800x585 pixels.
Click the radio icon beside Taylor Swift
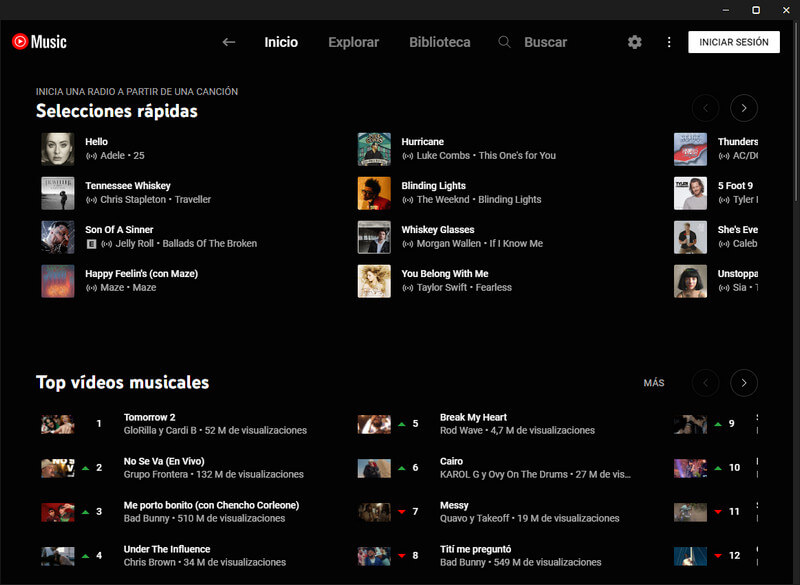[408, 288]
